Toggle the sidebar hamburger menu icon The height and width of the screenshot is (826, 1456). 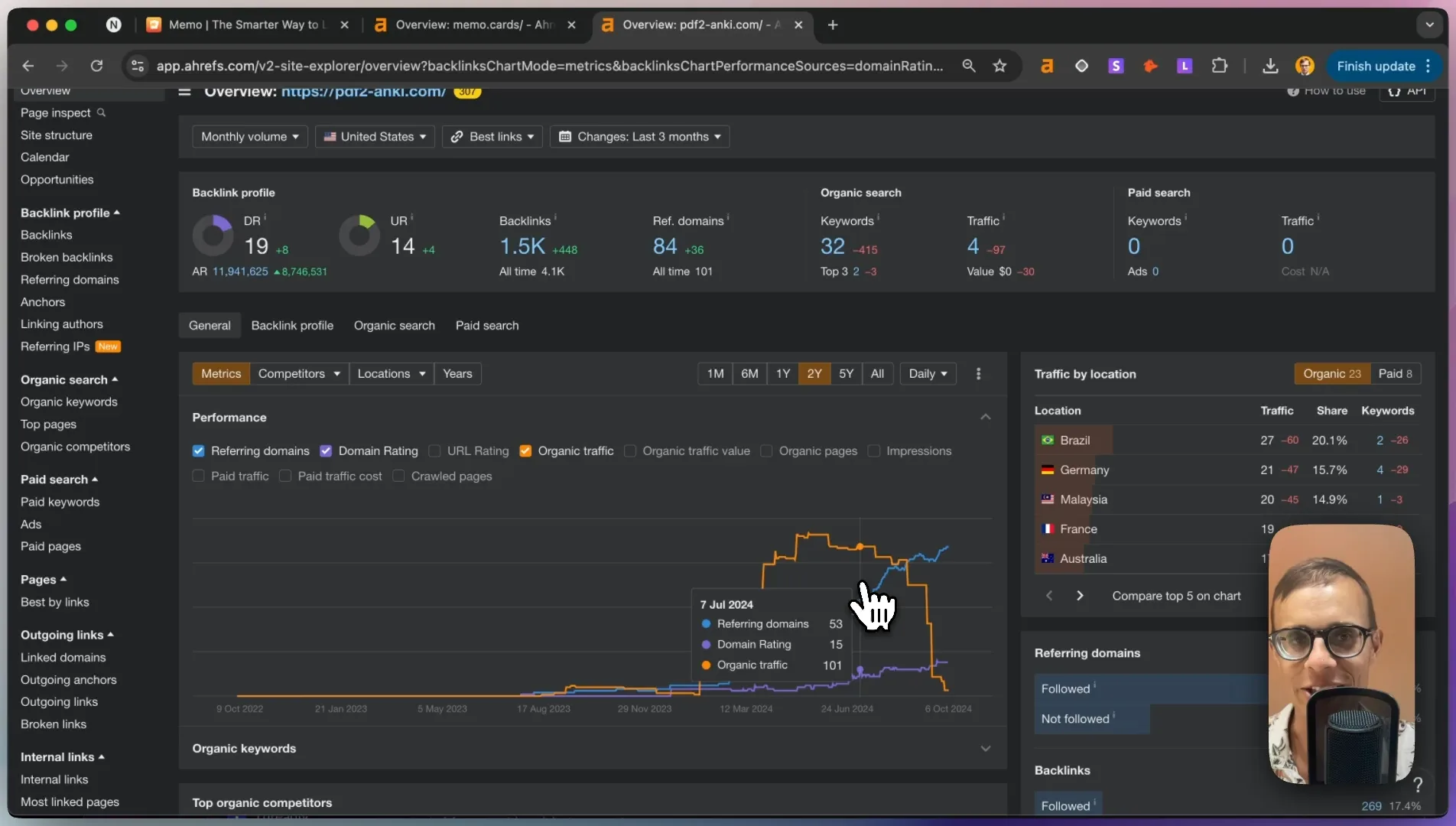[x=184, y=92]
